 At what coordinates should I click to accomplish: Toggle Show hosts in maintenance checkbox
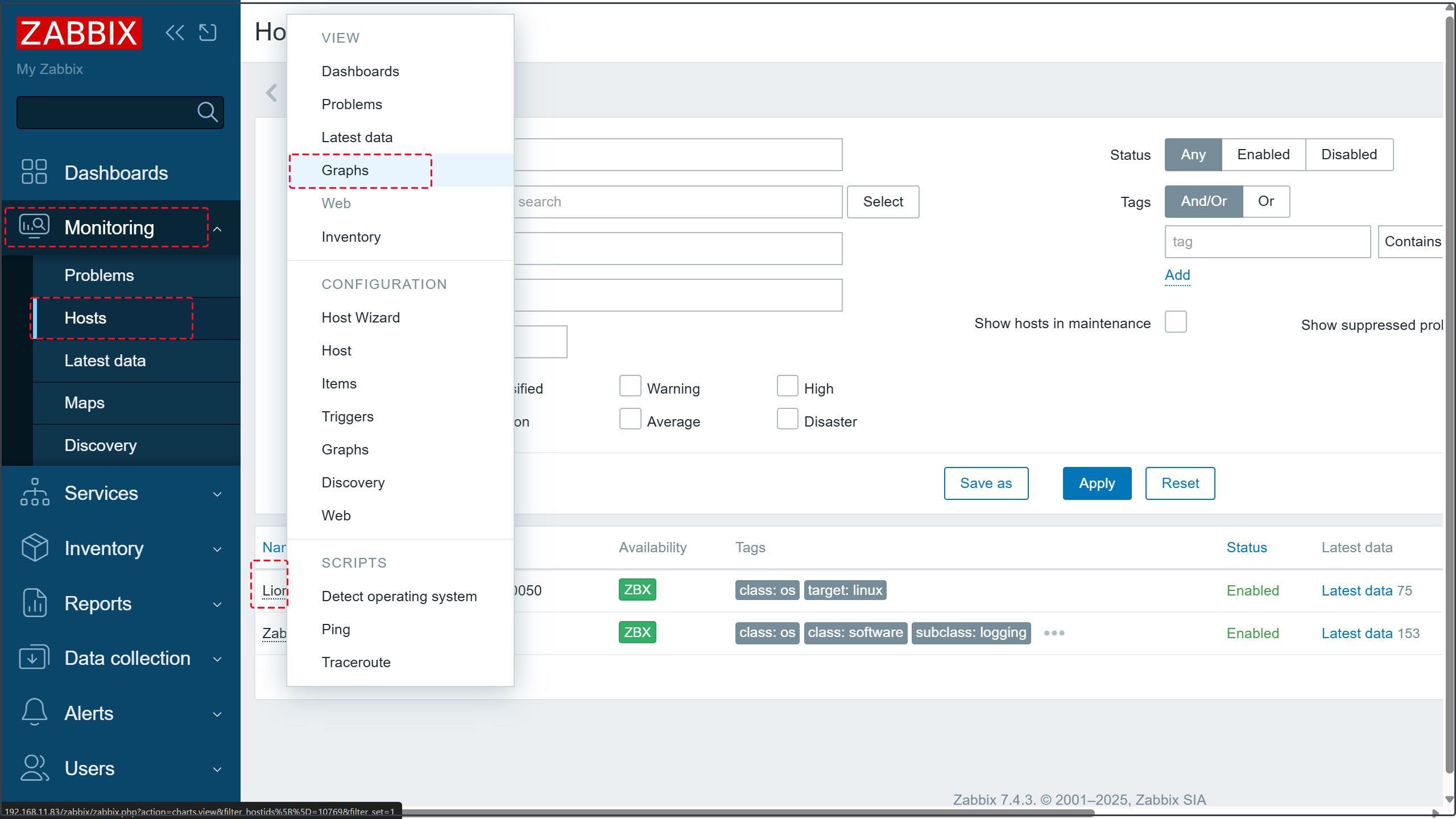coord(1175,322)
